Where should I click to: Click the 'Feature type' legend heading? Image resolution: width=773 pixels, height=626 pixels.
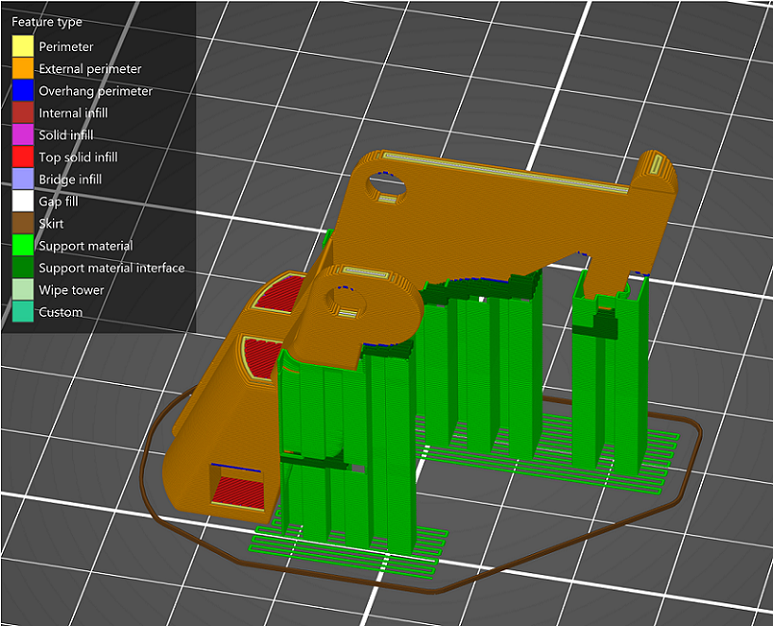47,22
